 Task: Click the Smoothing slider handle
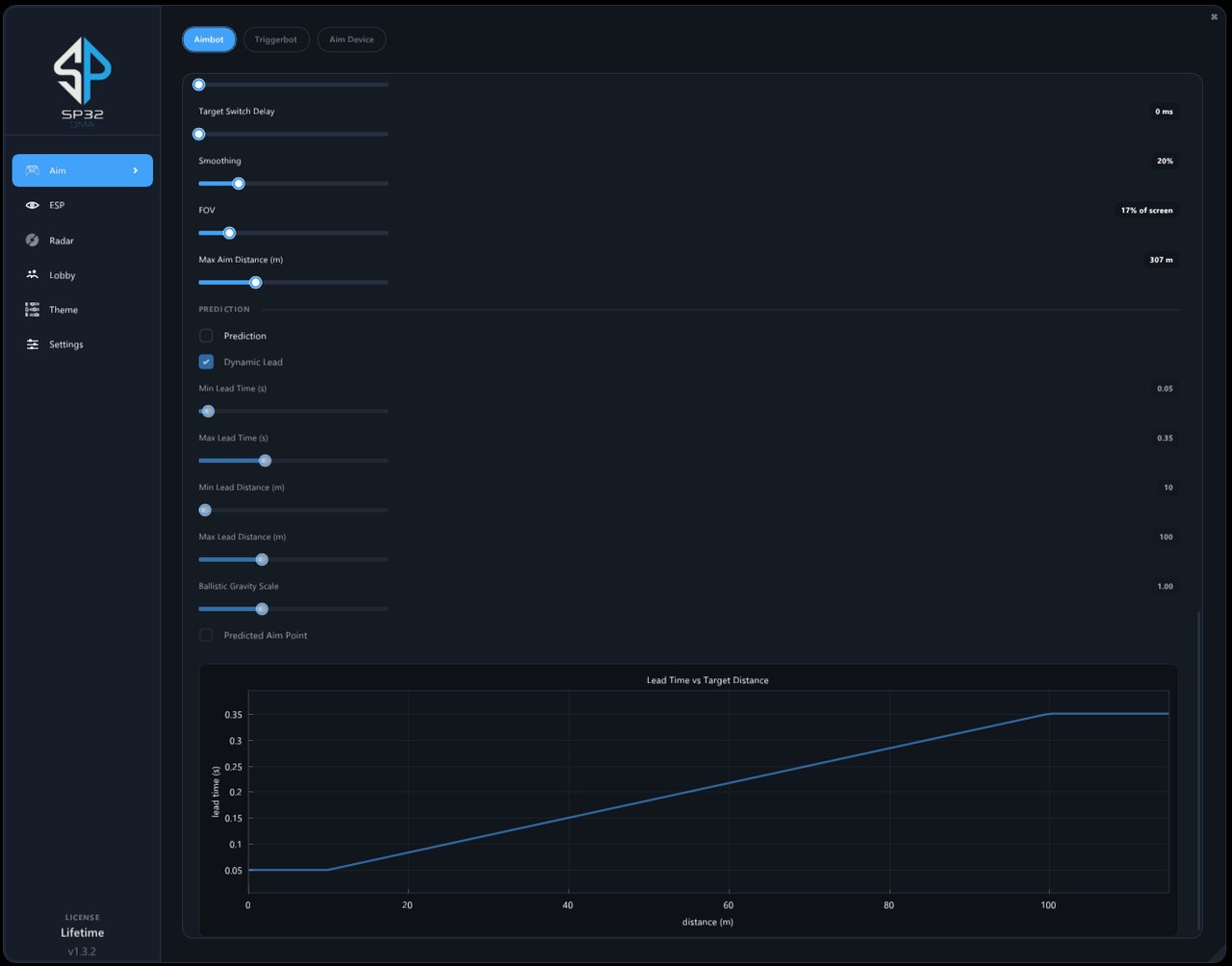[x=239, y=184]
